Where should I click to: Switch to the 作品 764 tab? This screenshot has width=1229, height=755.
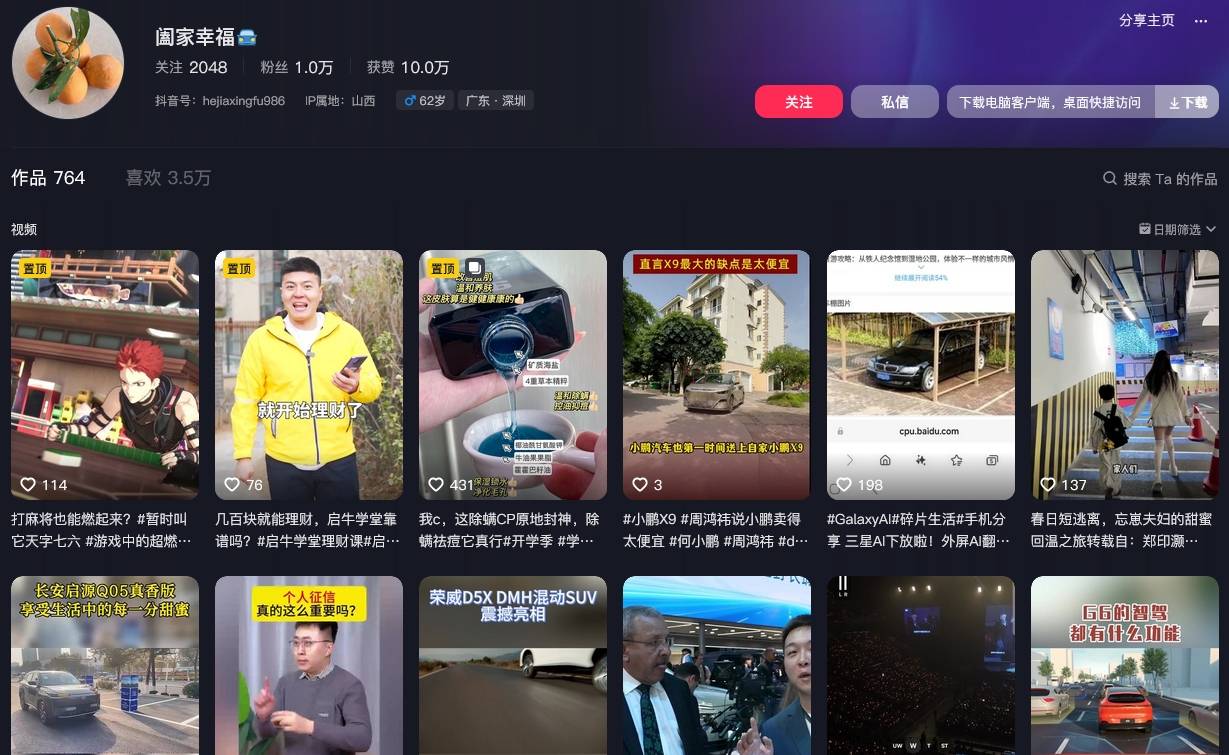[x=48, y=178]
